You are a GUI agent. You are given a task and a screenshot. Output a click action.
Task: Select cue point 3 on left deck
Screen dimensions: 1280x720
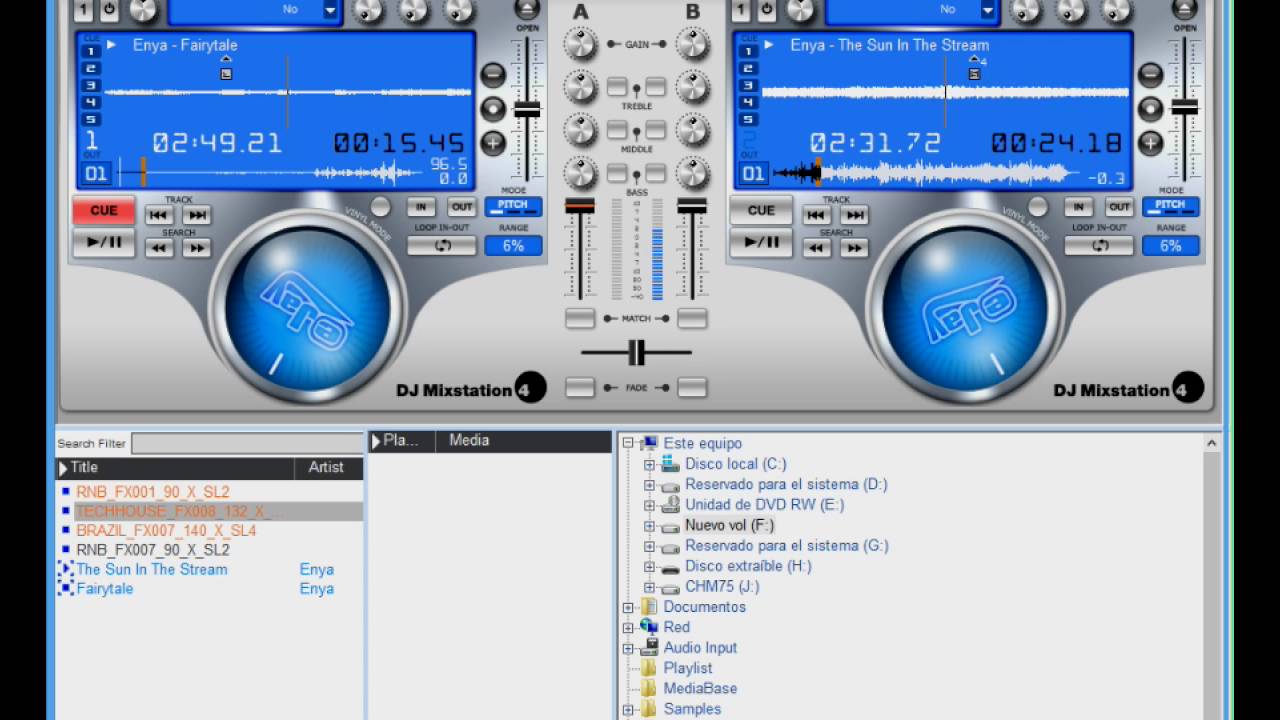tap(91, 86)
